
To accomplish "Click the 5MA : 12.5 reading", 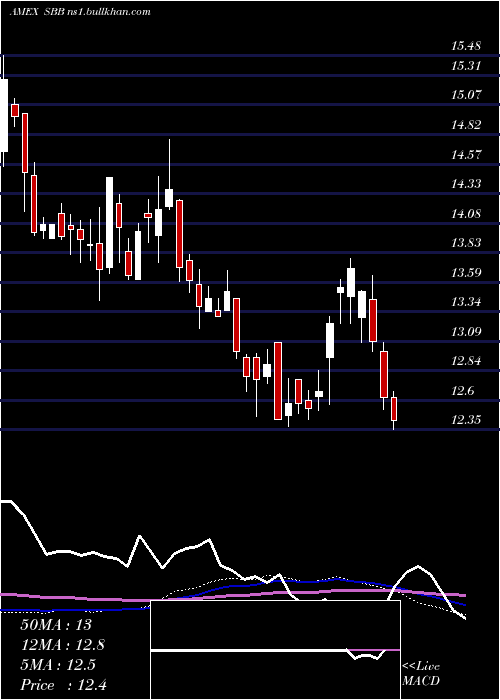I will pyautogui.click(x=58, y=665).
